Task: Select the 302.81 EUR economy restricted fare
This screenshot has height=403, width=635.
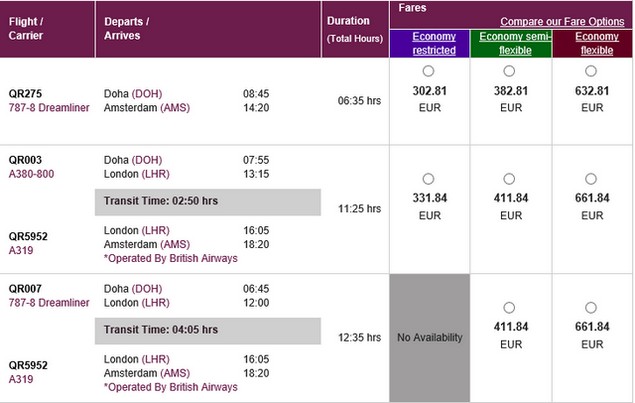Action: (x=428, y=71)
